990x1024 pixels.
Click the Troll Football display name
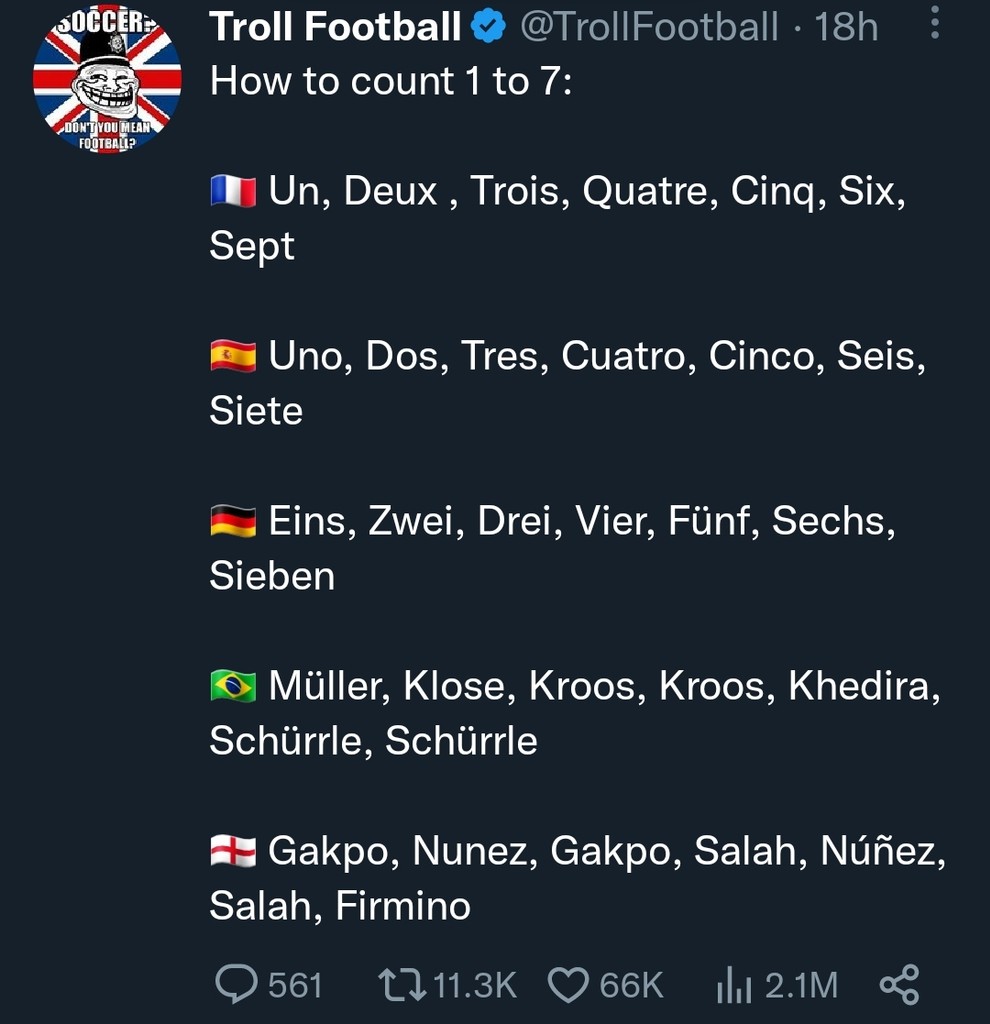[335, 28]
